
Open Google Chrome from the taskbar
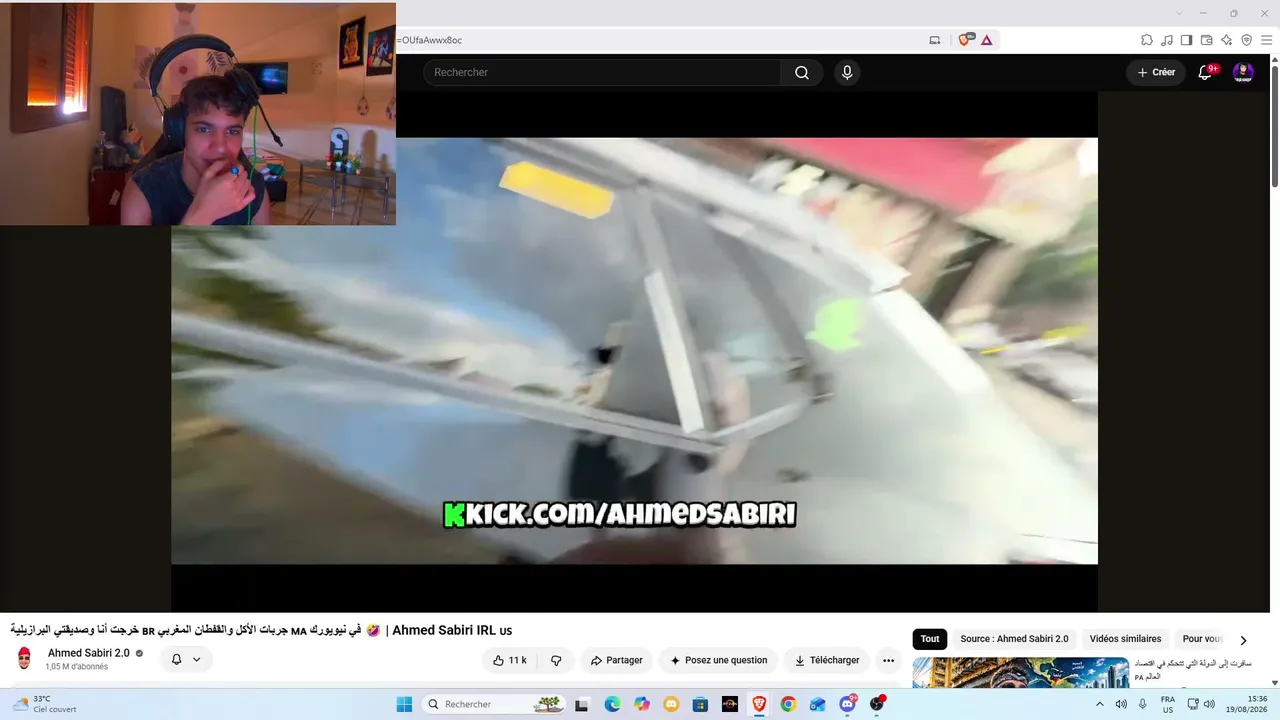788,704
